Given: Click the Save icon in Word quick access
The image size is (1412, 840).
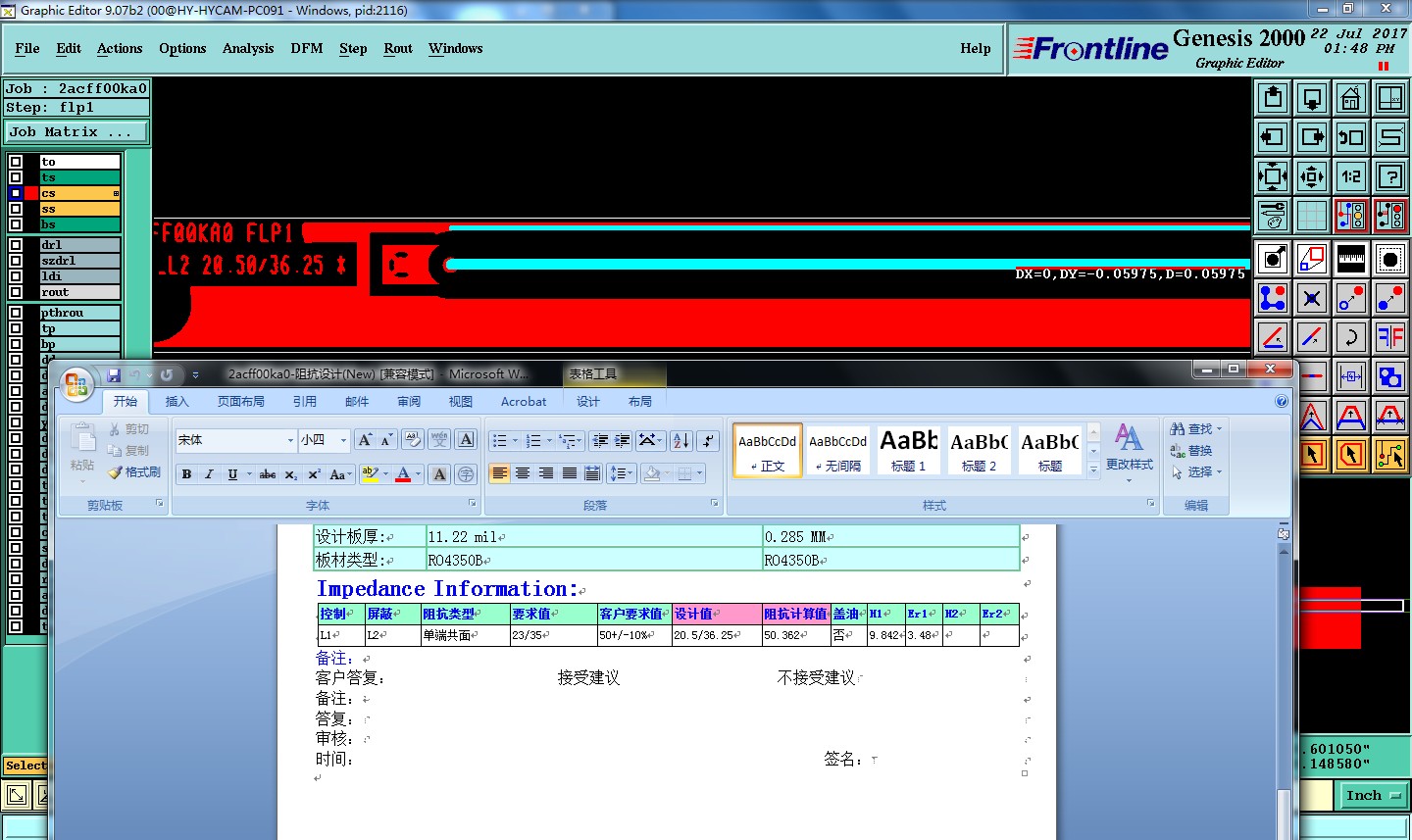Looking at the screenshot, I should click(114, 375).
